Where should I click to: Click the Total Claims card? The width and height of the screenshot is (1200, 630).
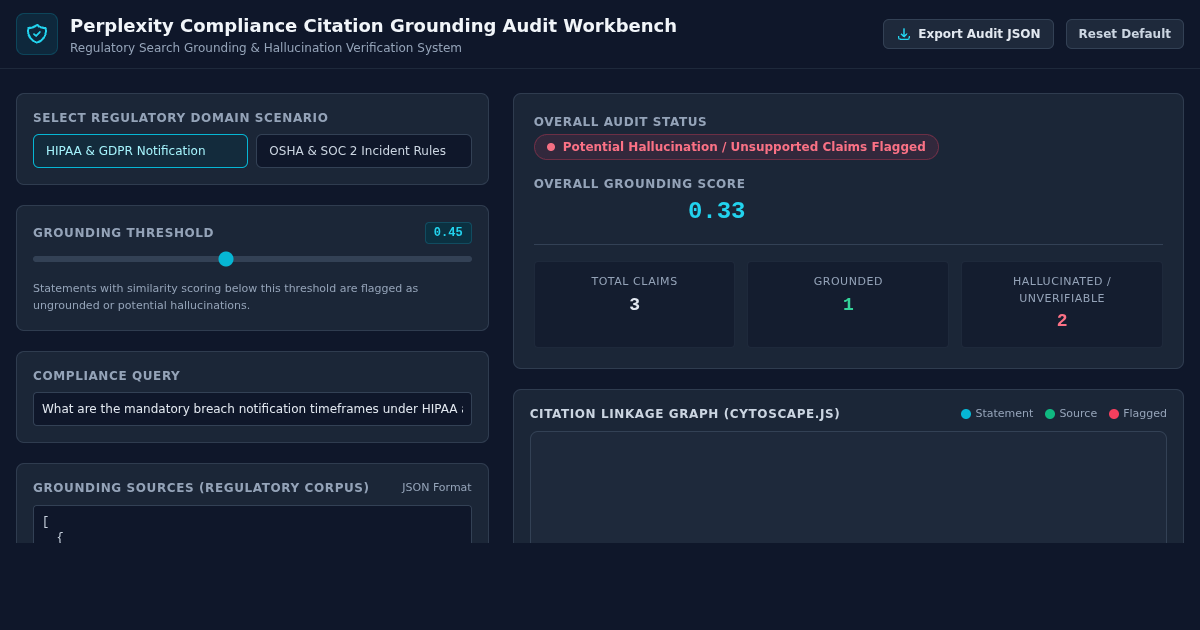point(634,305)
